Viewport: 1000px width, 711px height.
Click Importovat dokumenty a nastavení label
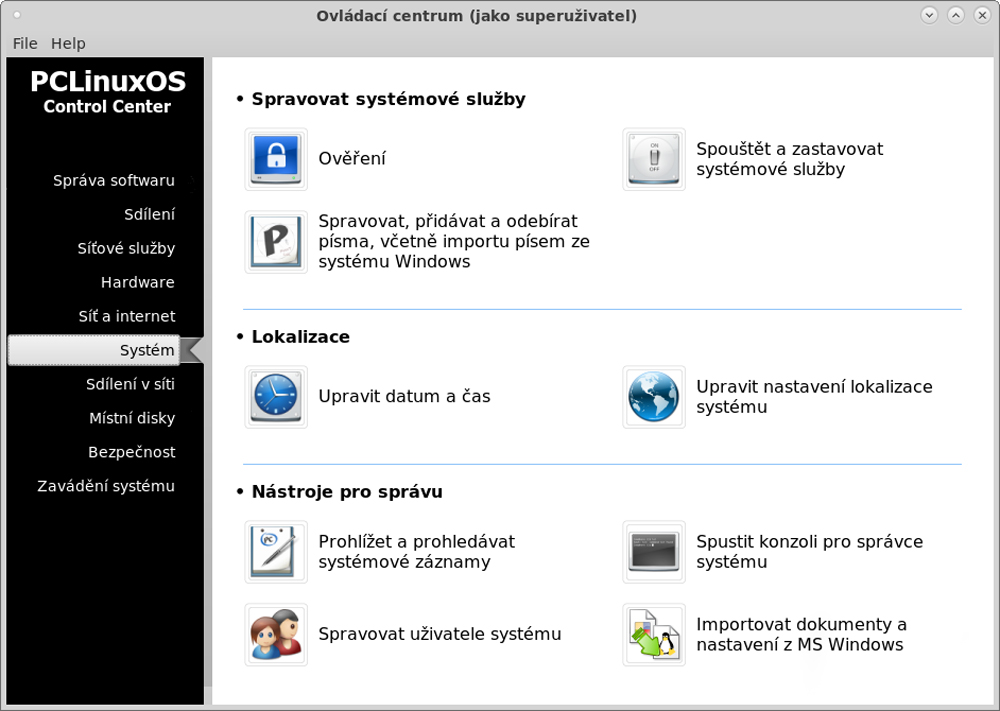pyautogui.click(x=801, y=634)
